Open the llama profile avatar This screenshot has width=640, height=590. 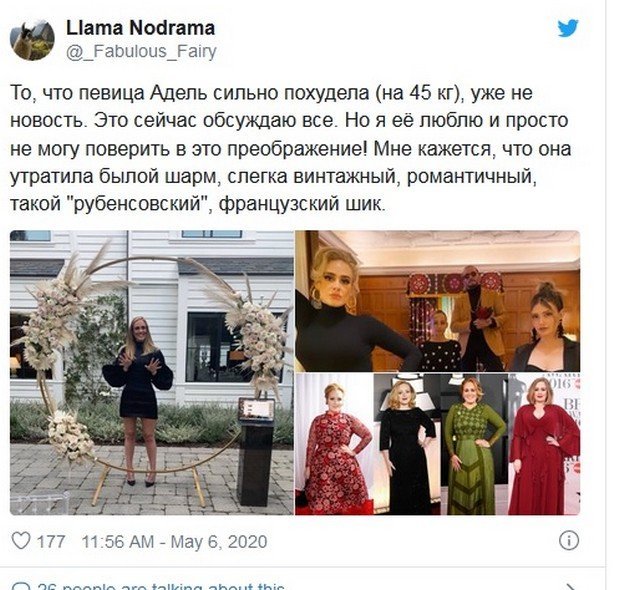tap(32, 40)
